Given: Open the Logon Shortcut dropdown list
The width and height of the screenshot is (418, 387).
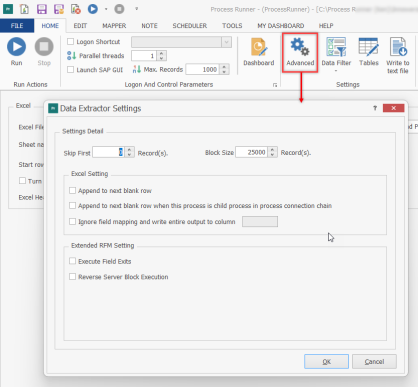Looking at the screenshot, I should pos(226,42).
